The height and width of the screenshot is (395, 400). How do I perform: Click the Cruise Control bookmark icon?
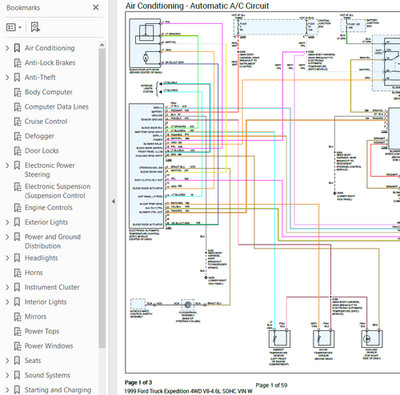coord(17,122)
